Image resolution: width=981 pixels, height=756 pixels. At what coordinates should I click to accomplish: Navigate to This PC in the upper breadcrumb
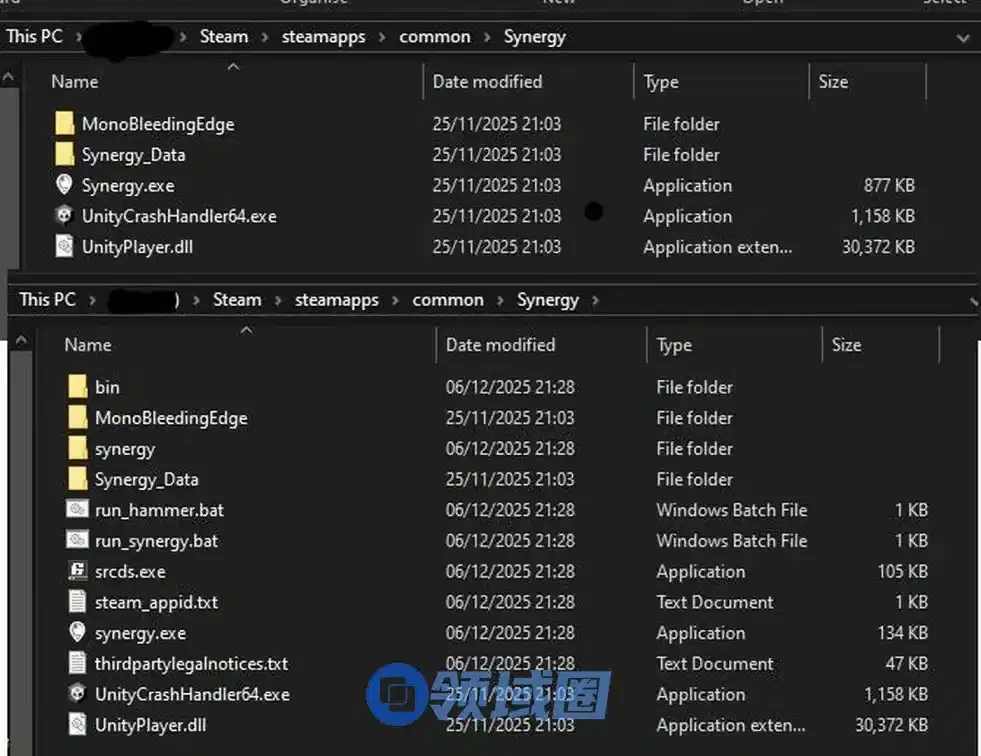34,37
